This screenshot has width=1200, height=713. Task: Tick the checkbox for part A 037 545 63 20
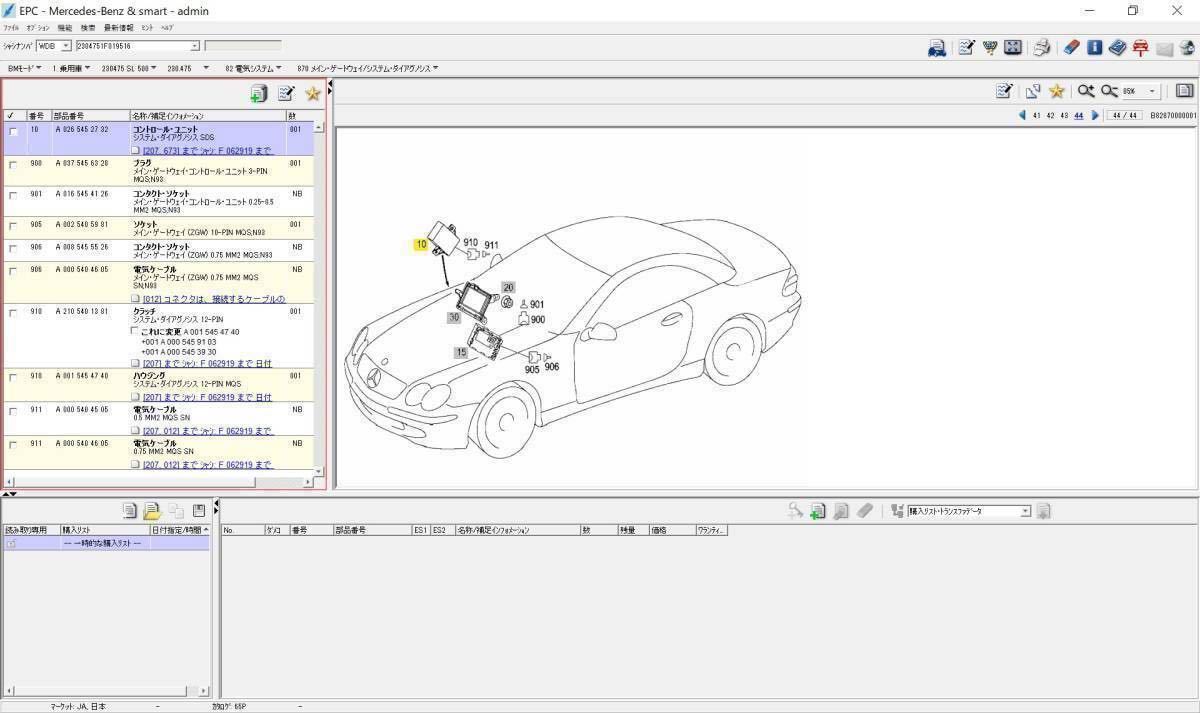coord(13,165)
